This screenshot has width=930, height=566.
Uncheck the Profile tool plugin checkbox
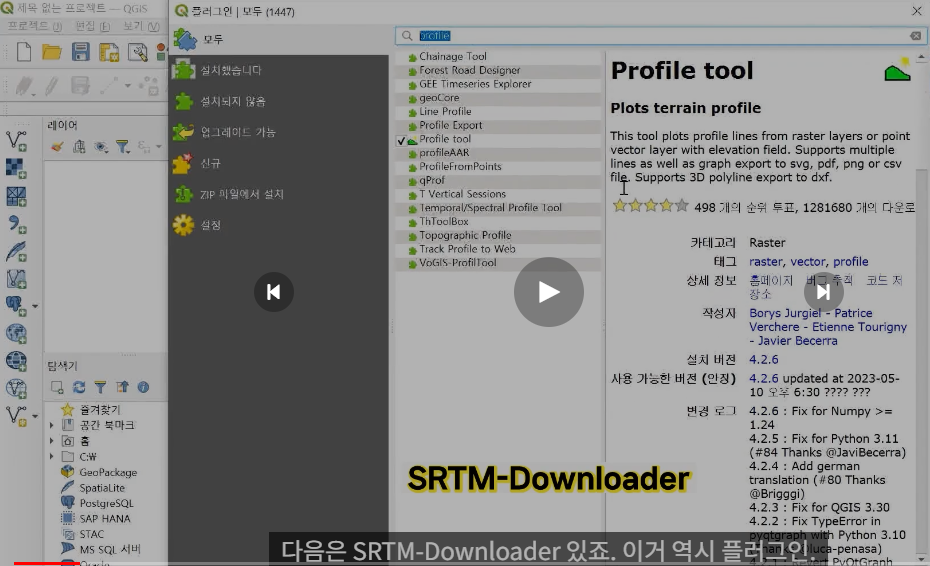coord(402,141)
